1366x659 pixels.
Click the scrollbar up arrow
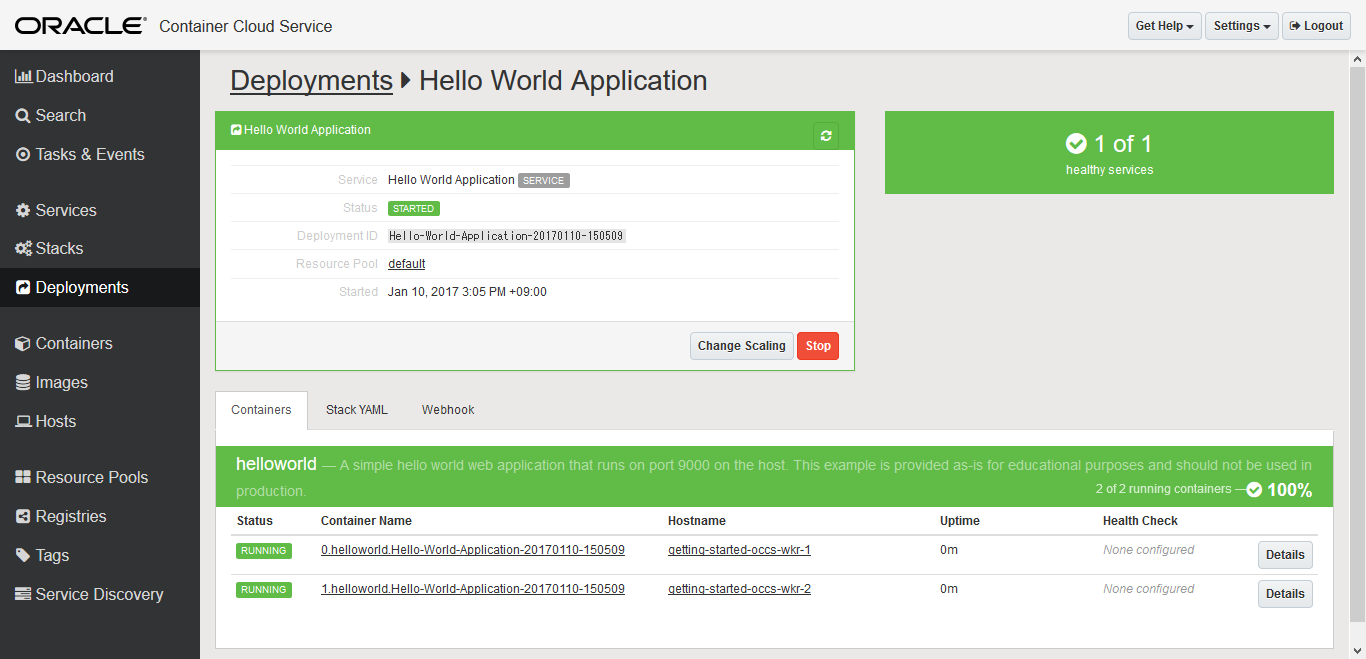click(1357, 58)
